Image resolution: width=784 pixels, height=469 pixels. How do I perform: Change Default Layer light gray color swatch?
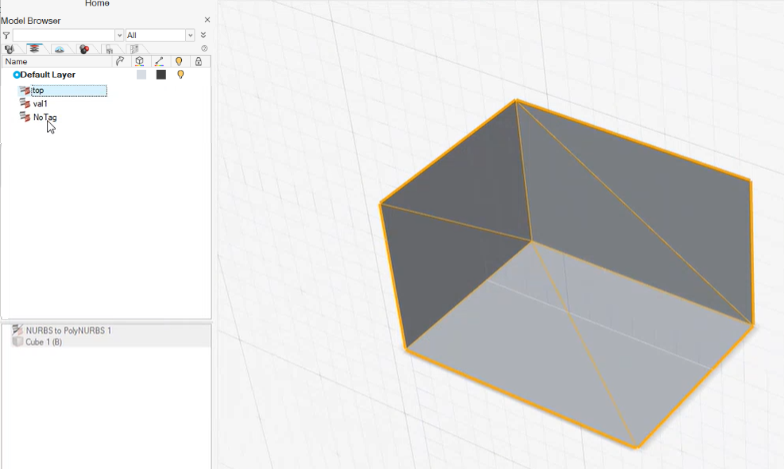click(x=141, y=75)
